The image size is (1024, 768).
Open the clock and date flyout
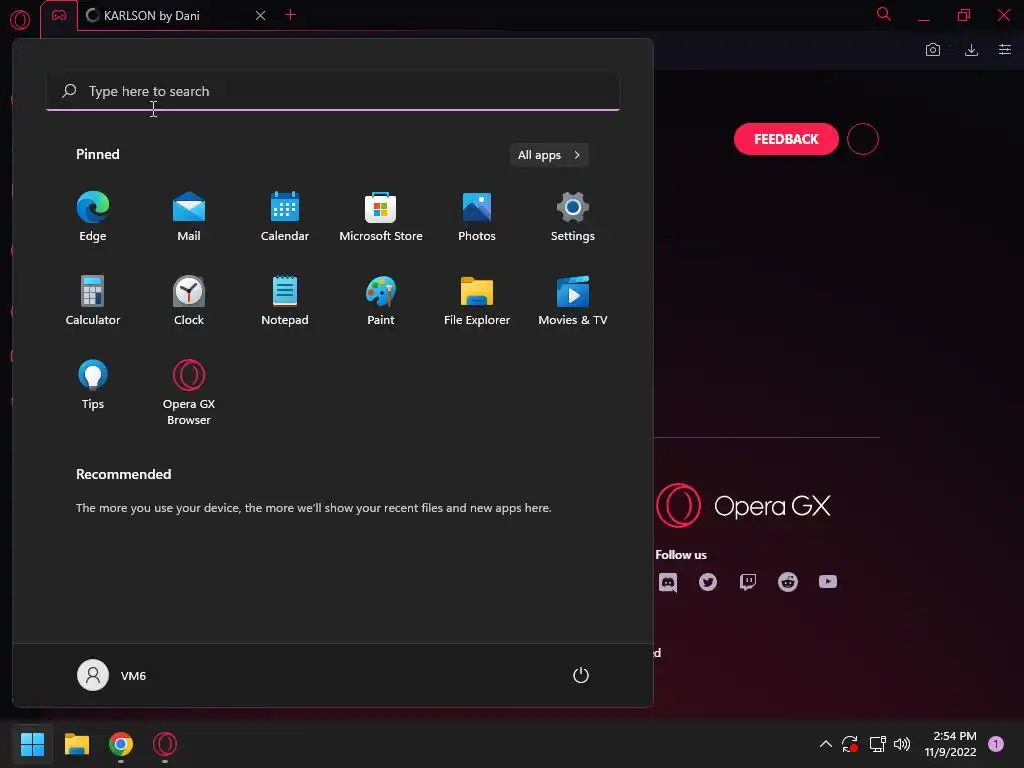[951, 744]
